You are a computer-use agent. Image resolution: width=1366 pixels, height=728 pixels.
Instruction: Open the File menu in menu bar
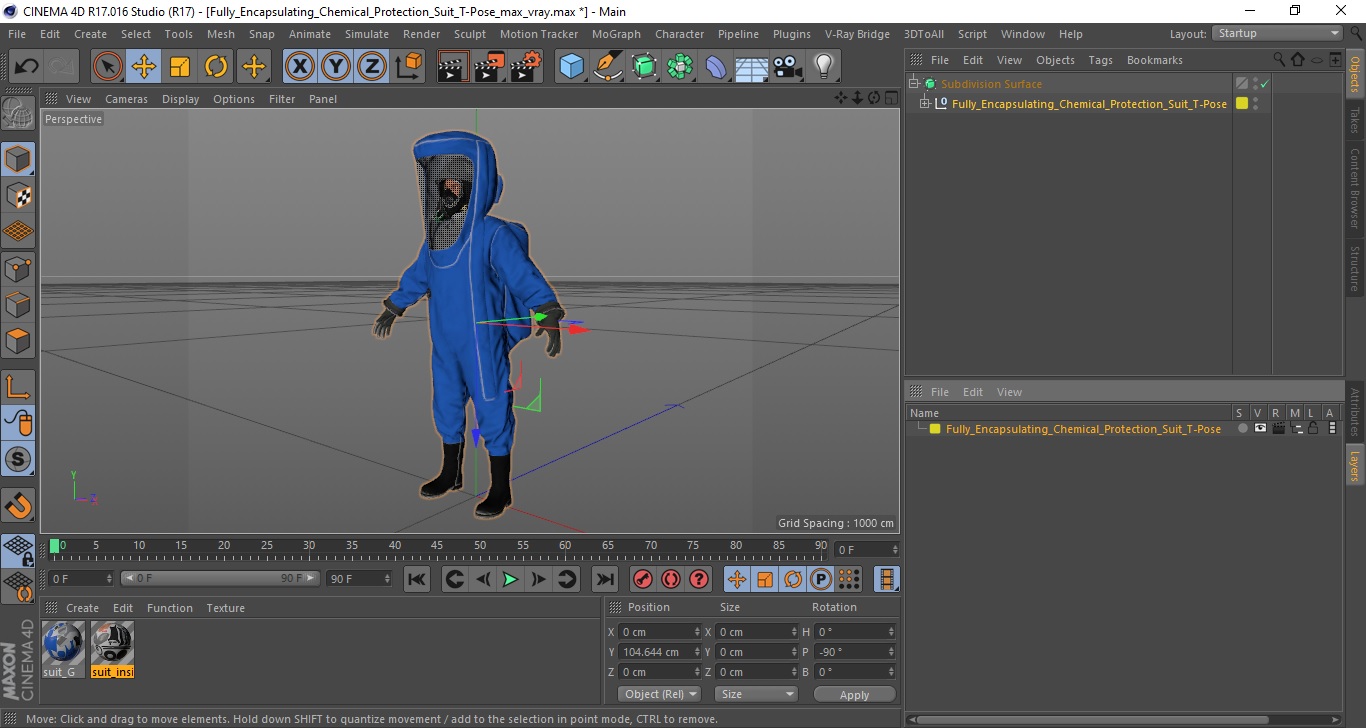17,34
